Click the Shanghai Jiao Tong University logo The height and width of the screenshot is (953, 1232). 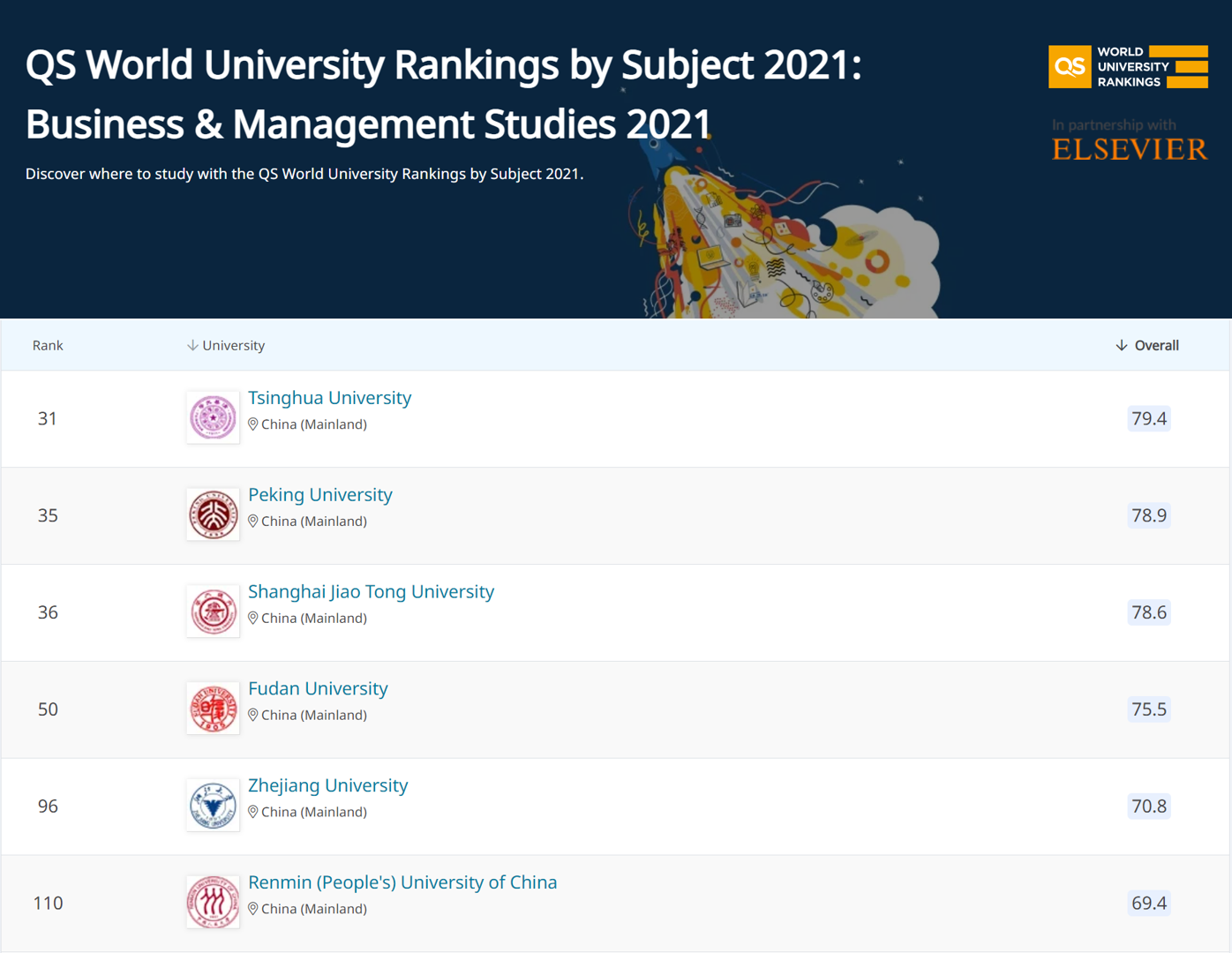tap(213, 612)
